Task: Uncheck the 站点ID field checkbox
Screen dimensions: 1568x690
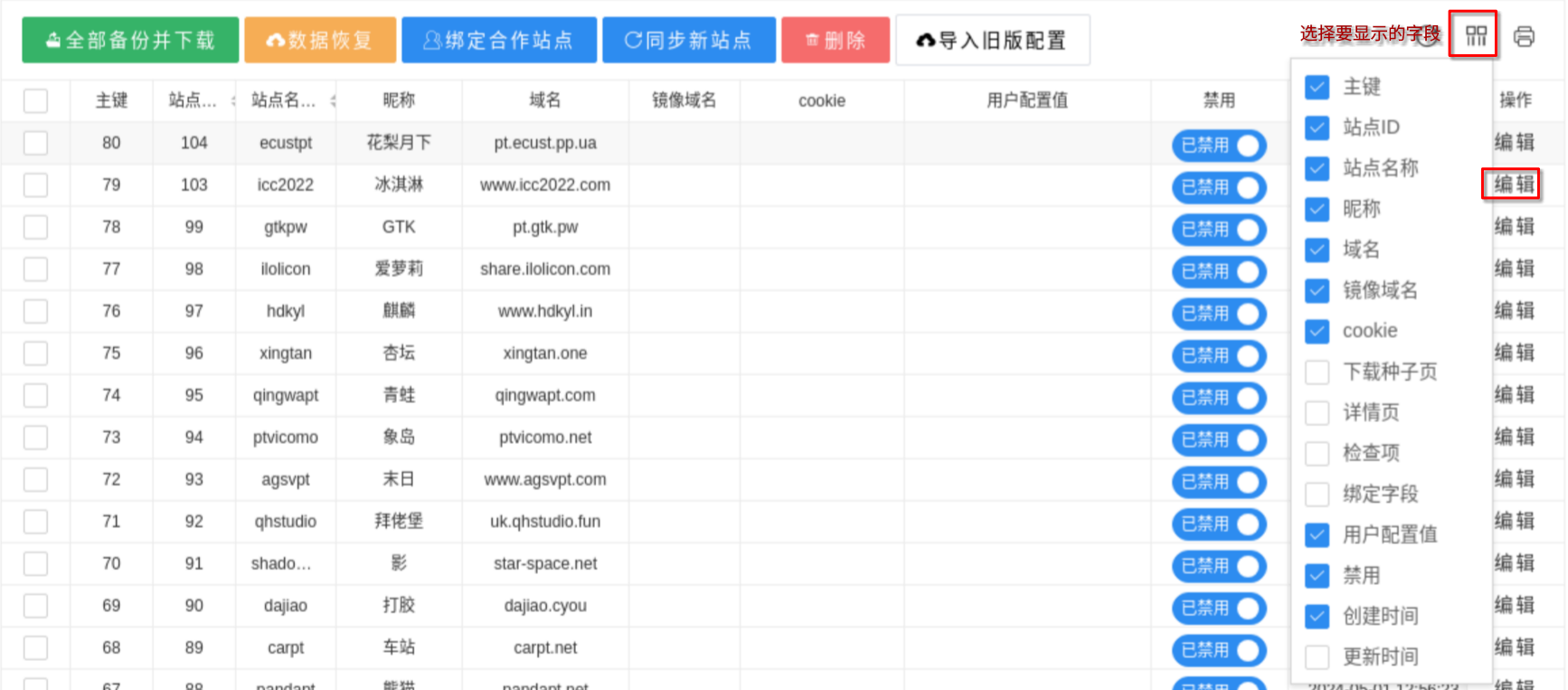Action: tap(1318, 128)
